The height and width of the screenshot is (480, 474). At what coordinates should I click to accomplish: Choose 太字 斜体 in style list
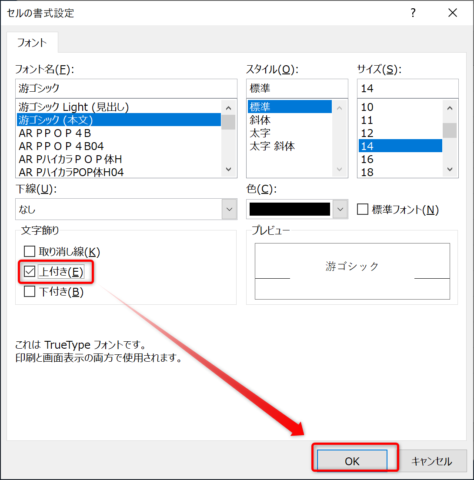tap(272, 146)
